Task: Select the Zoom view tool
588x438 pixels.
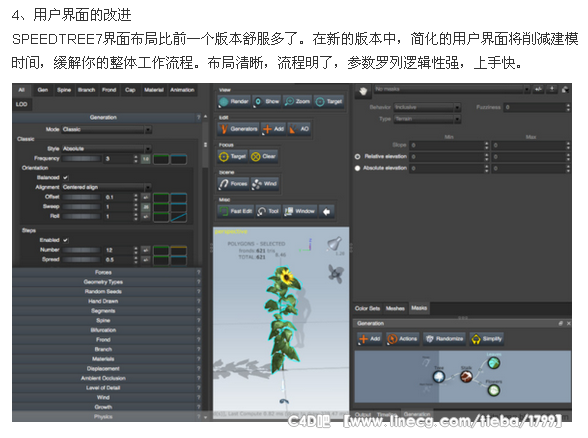Action: pyautogui.click(x=297, y=101)
